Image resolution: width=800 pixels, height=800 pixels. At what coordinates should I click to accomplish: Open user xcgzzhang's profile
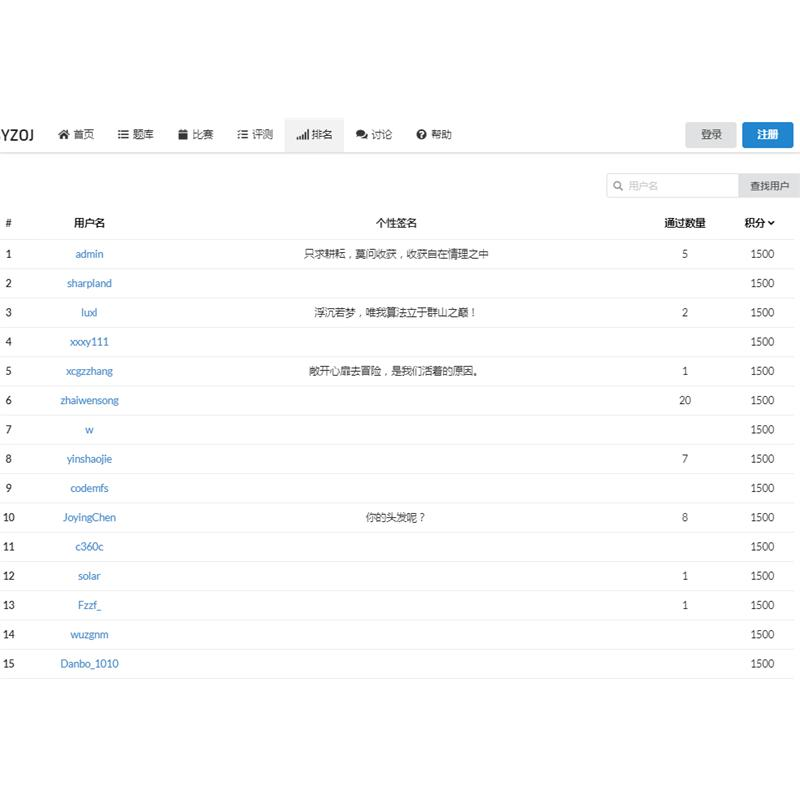pos(89,371)
